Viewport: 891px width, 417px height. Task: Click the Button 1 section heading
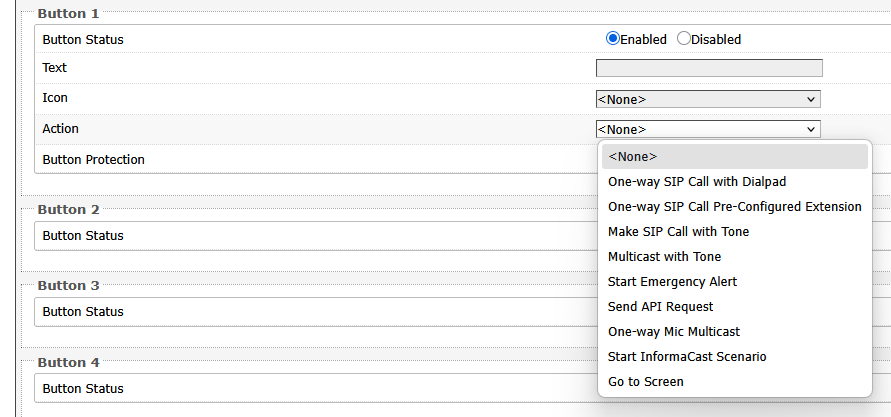point(68,14)
